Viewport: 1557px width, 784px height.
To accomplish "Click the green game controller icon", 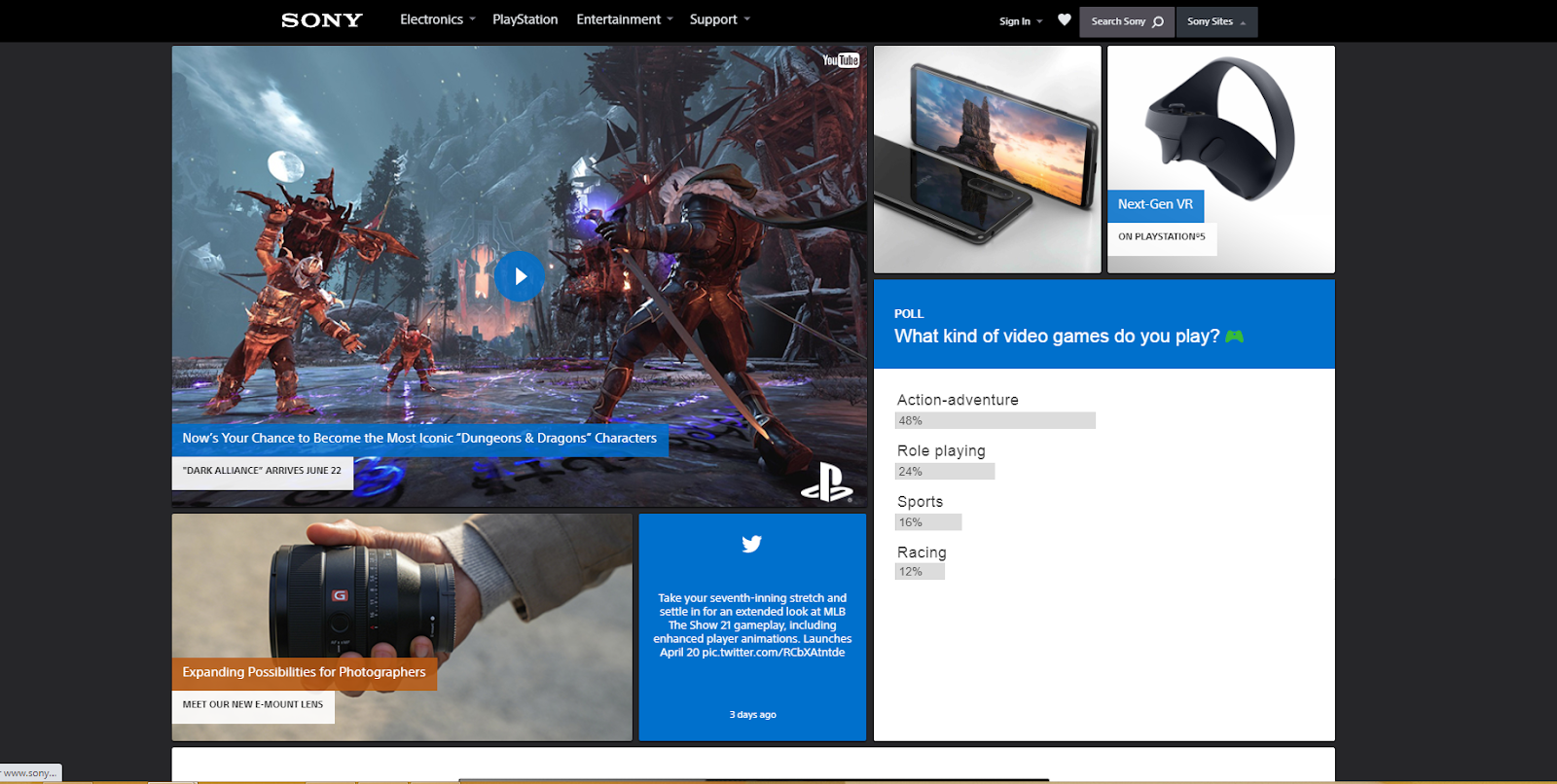I will [x=1235, y=336].
